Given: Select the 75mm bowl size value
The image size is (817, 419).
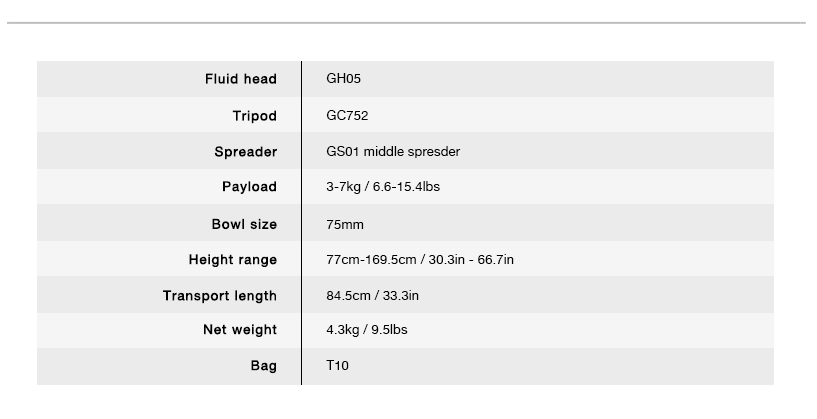Looking at the screenshot, I should tap(345, 225).
